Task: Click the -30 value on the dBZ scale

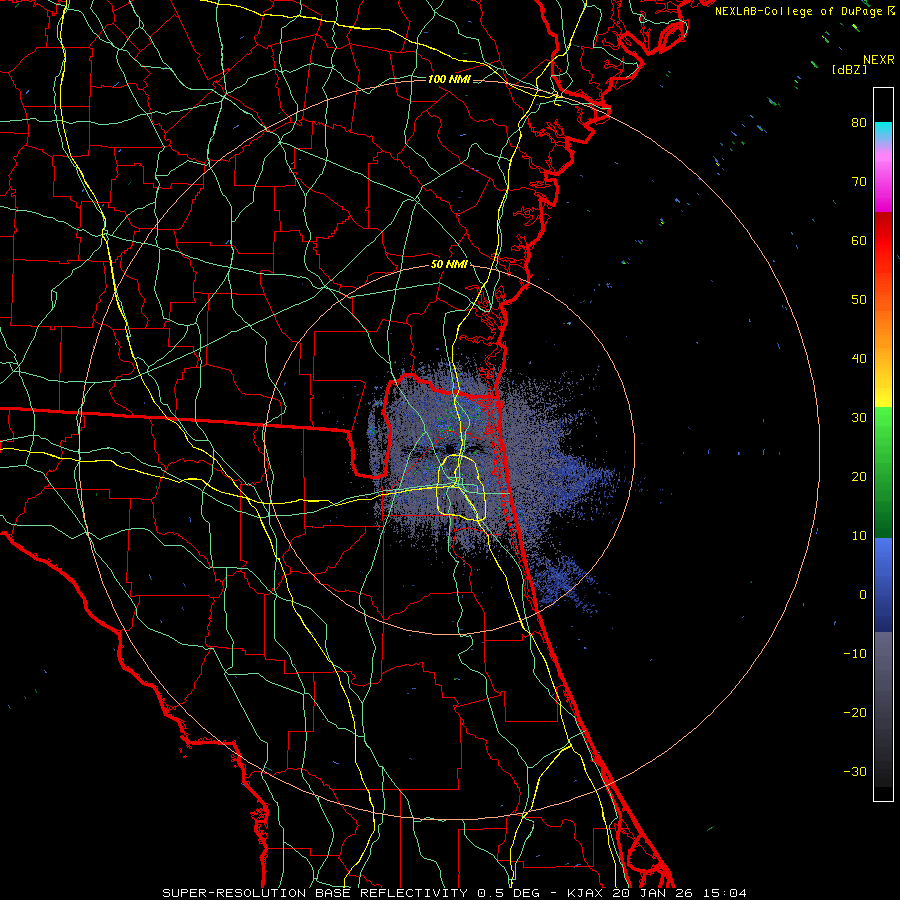Action: 855,771
